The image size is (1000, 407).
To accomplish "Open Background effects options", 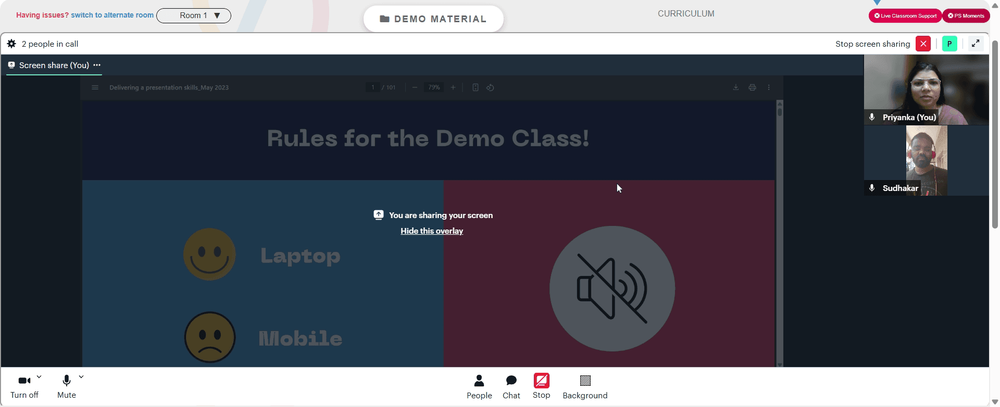I will (585, 387).
